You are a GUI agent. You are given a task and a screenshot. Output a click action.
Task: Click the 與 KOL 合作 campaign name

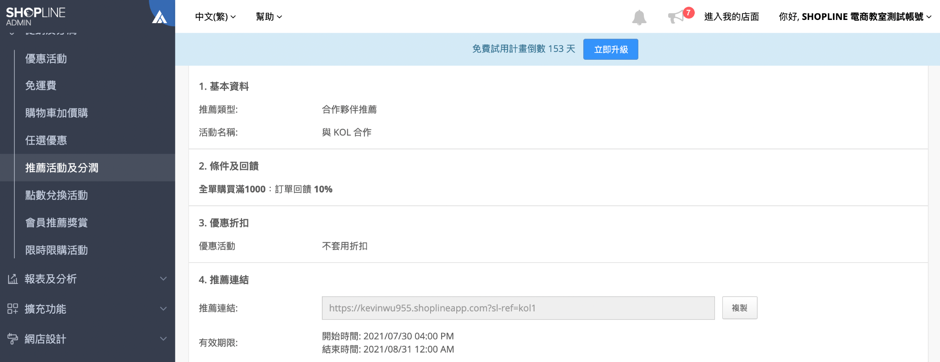click(x=347, y=132)
